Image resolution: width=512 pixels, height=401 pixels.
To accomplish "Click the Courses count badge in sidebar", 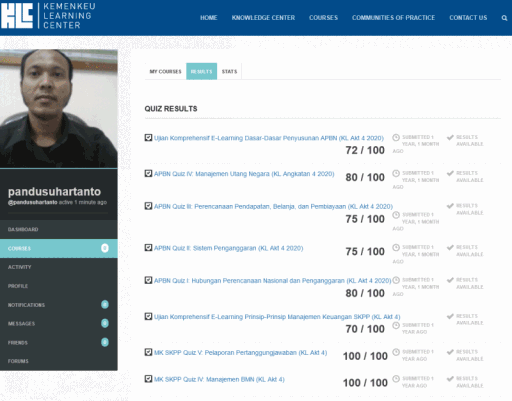I will pyautogui.click(x=105, y=248).
